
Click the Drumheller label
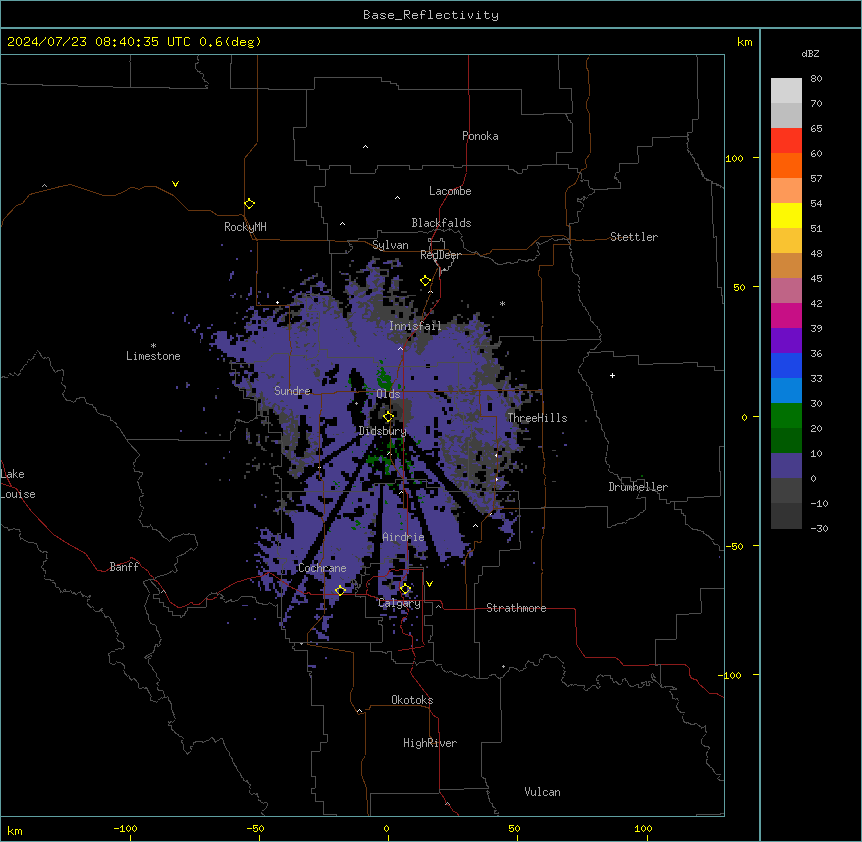[x=638, y=487]
